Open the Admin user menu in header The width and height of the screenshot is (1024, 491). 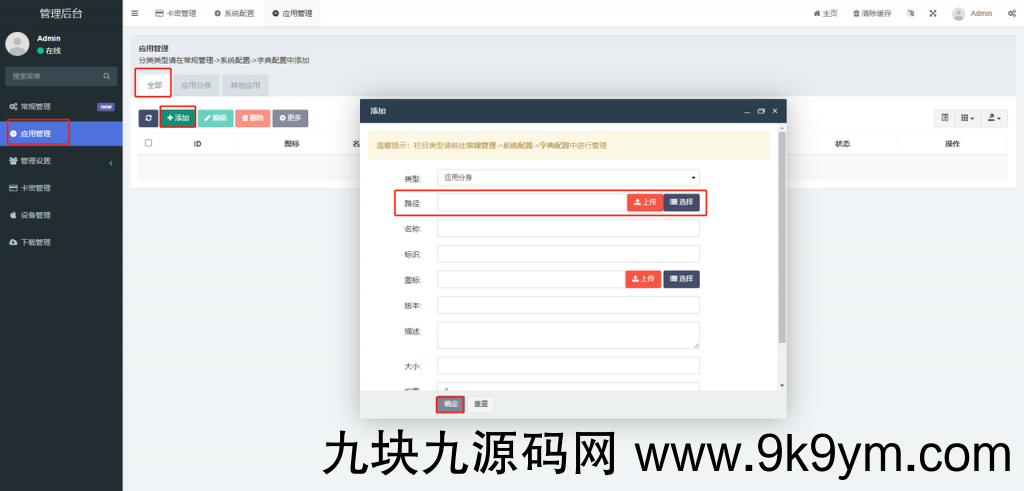click(972, 13)
